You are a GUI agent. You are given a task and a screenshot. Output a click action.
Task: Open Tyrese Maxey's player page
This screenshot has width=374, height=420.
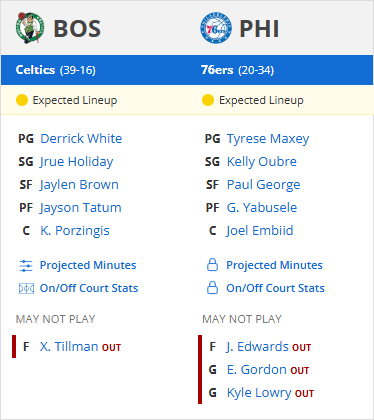coord(268,139)
